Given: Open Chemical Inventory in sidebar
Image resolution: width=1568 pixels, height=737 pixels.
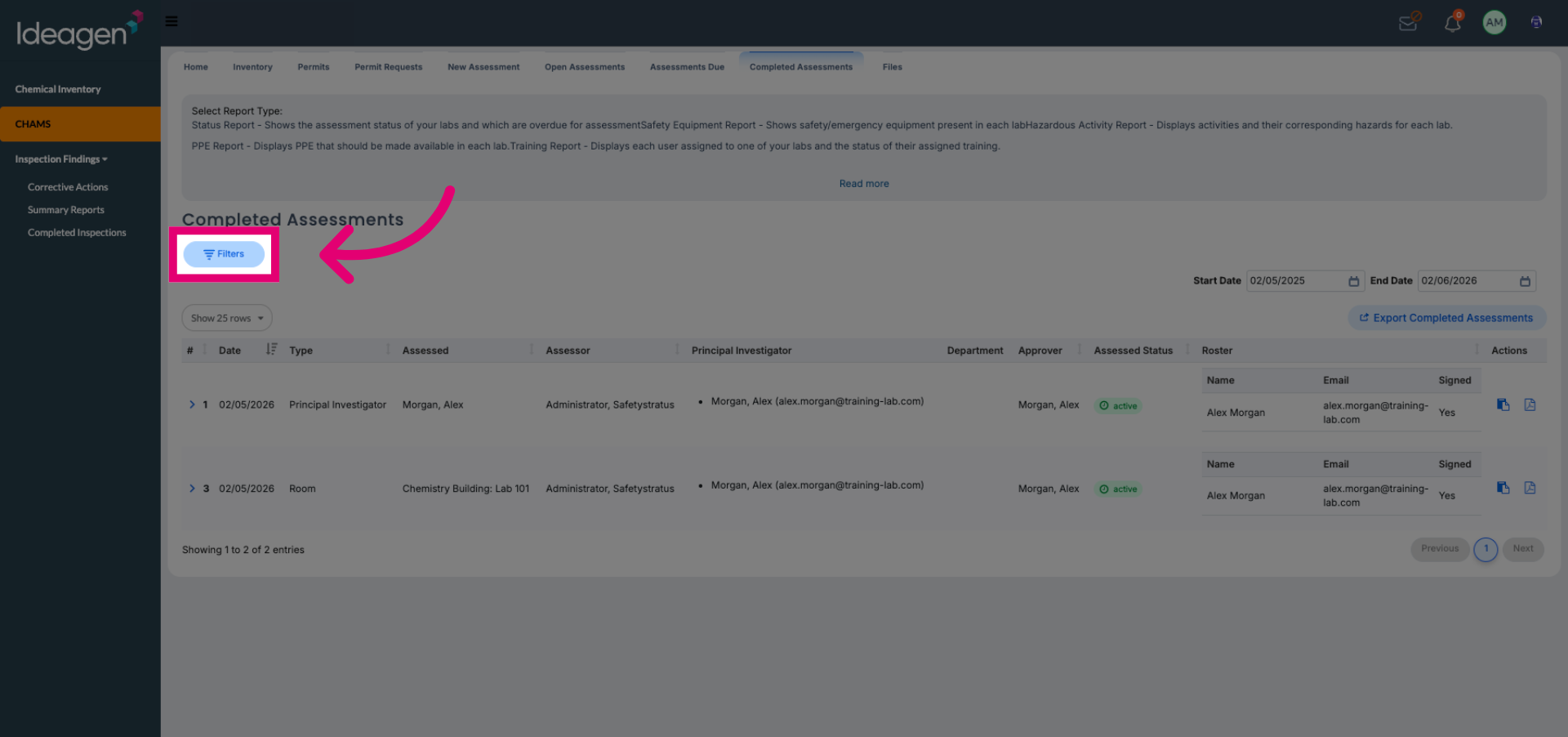Looking at the screenshot, I should tap(58, 89).
